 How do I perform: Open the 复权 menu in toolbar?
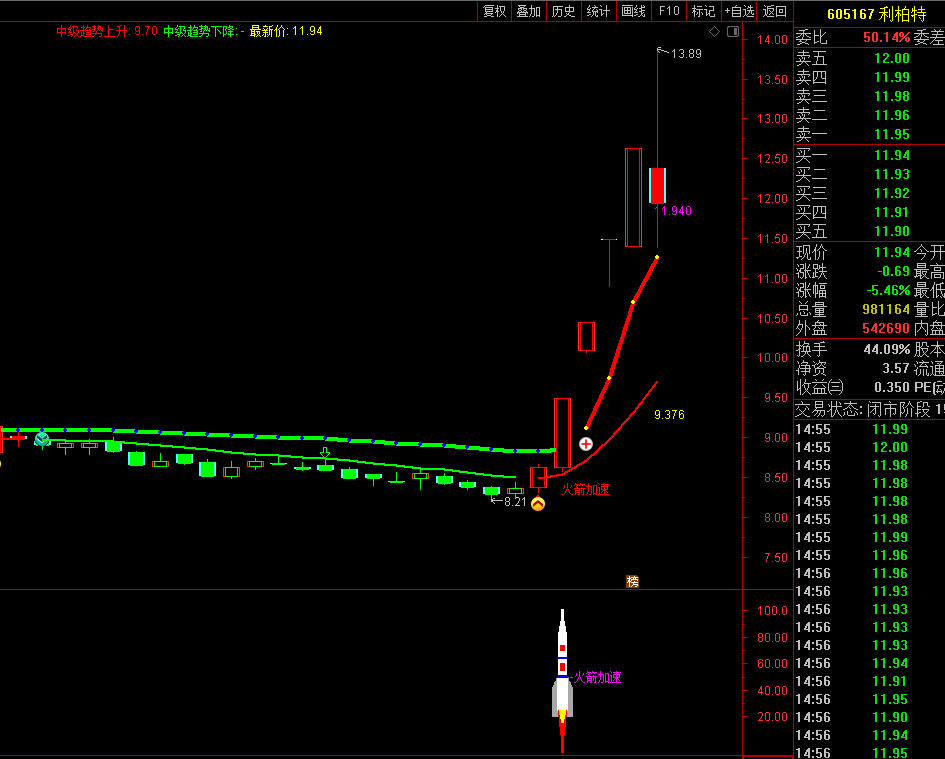495,11
